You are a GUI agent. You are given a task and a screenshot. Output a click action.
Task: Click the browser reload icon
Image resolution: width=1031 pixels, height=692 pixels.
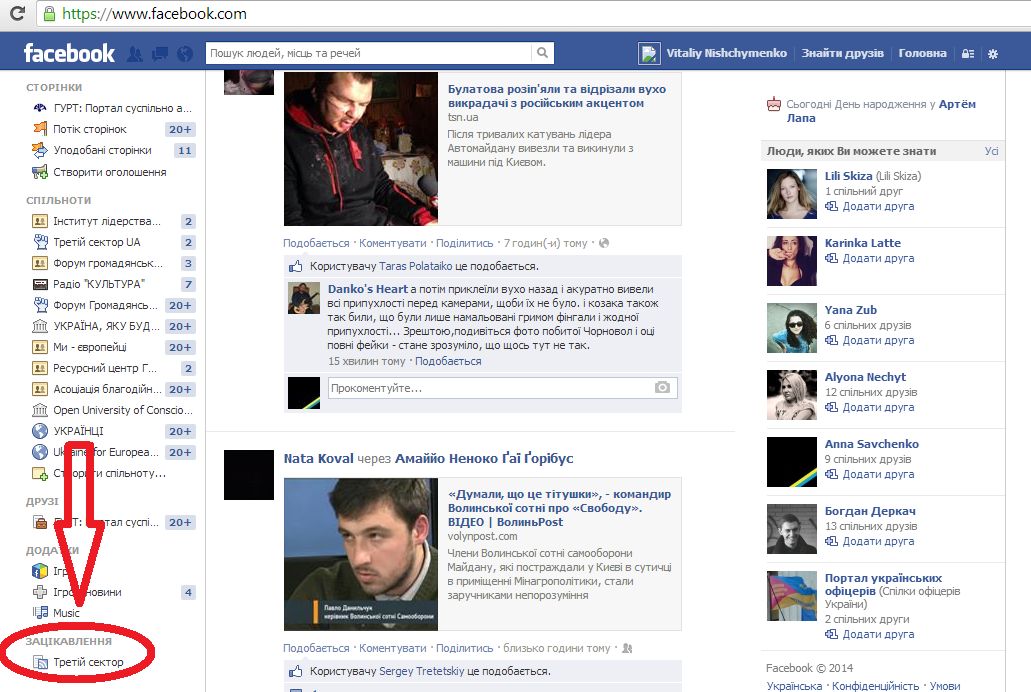click(18, 13)
